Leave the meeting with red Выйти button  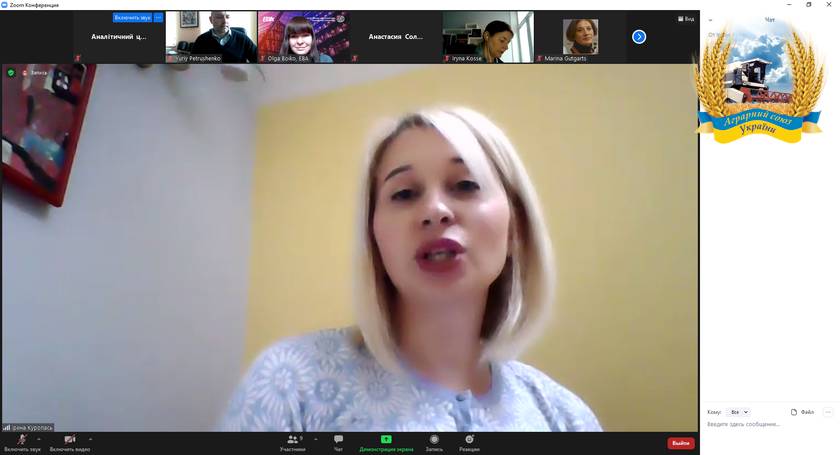click(681, 443)
